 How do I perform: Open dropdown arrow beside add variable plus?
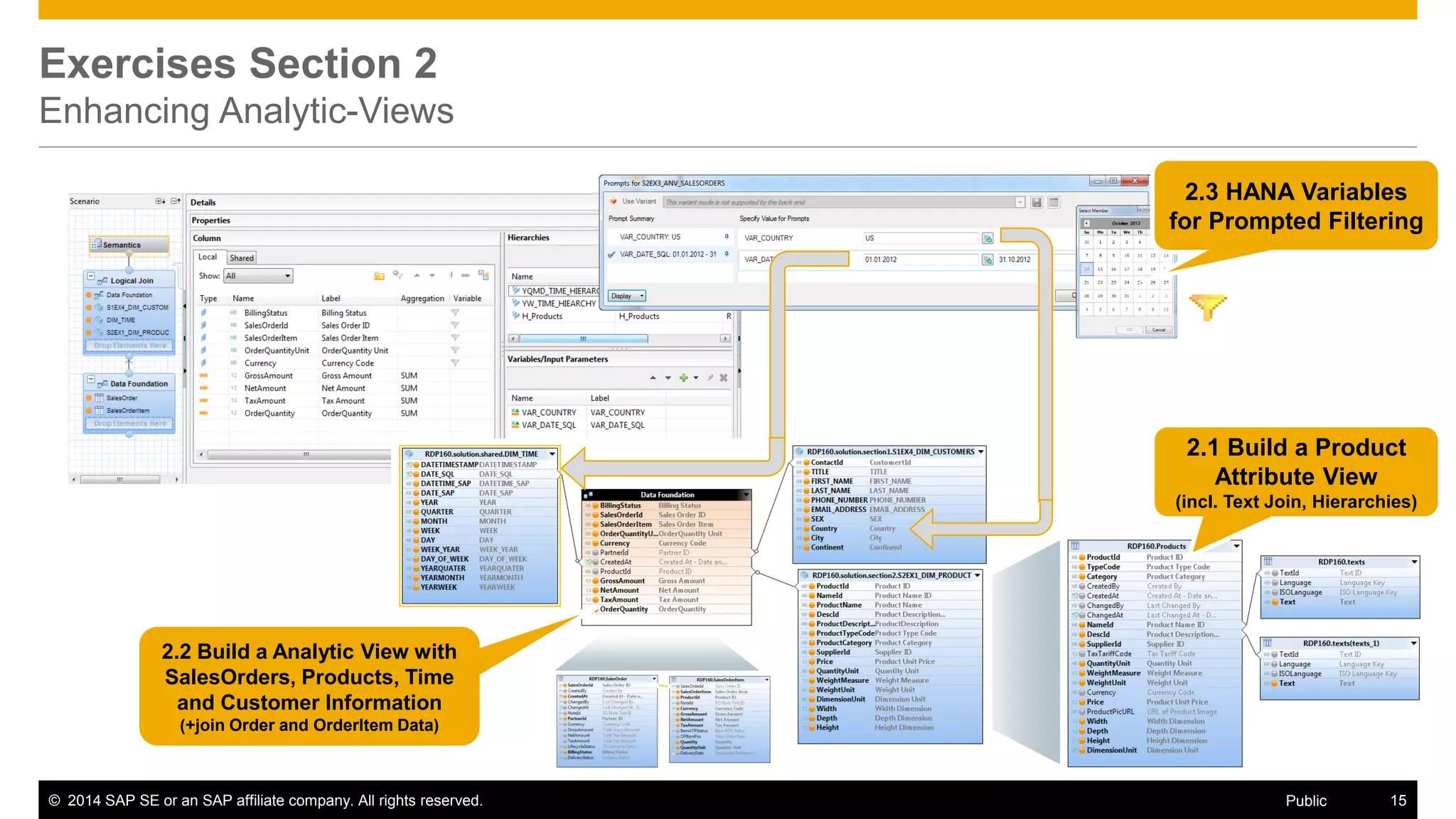[695, 378]
